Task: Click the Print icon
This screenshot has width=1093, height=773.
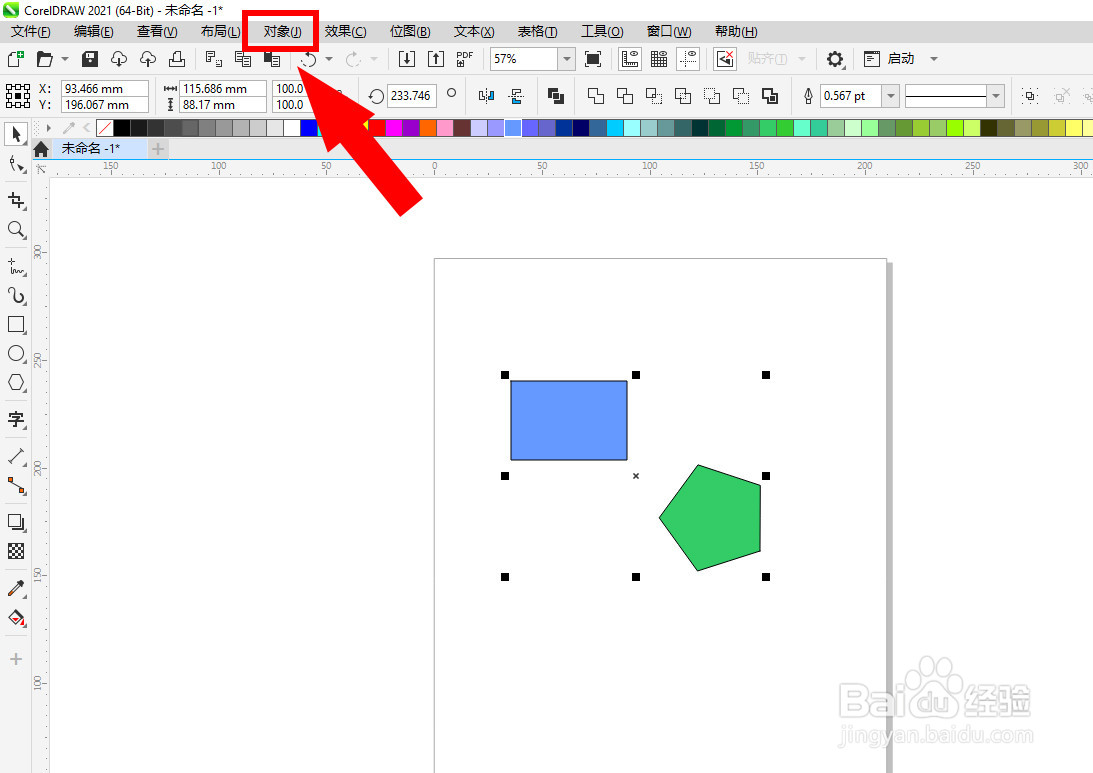Action: click(177, 59)
